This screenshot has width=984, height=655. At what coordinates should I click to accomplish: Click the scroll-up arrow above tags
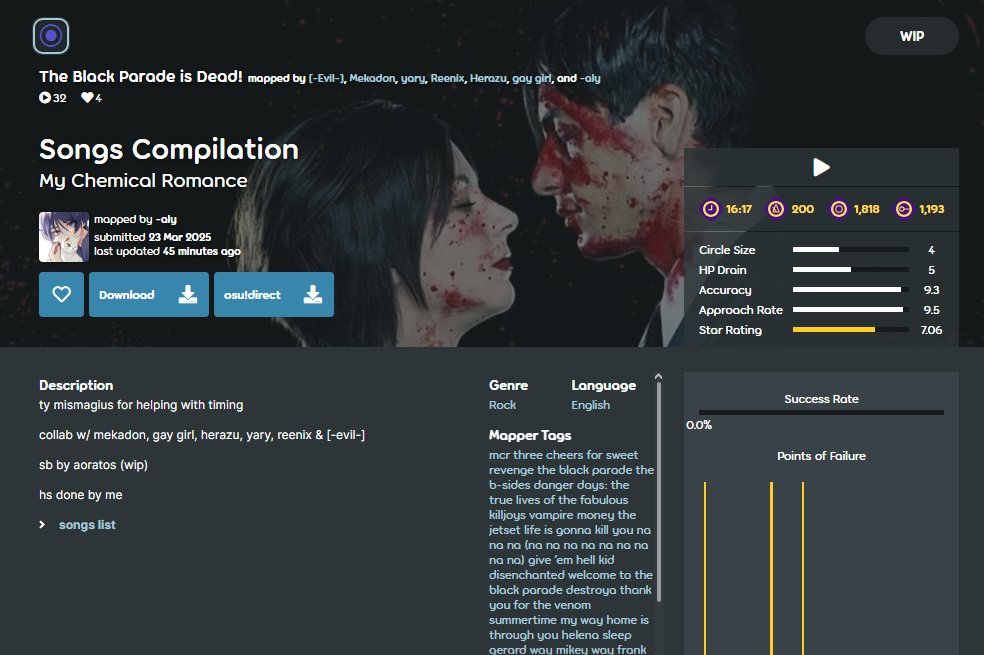pyautogui.click(x=658, y=376)
